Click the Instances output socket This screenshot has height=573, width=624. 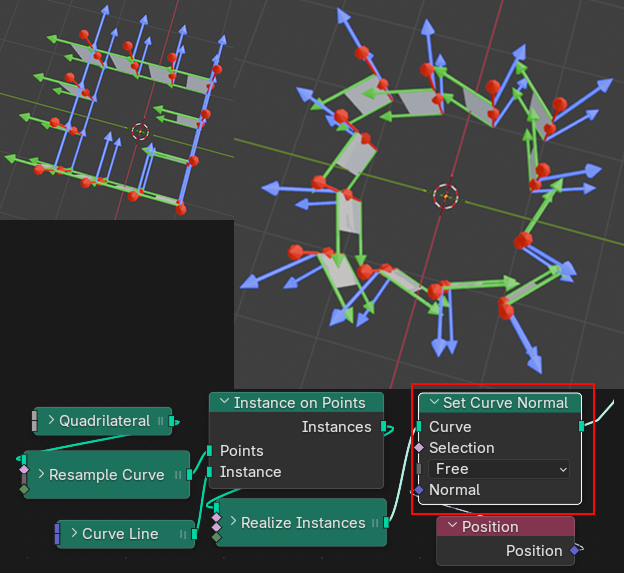click(x=384, y=427)
